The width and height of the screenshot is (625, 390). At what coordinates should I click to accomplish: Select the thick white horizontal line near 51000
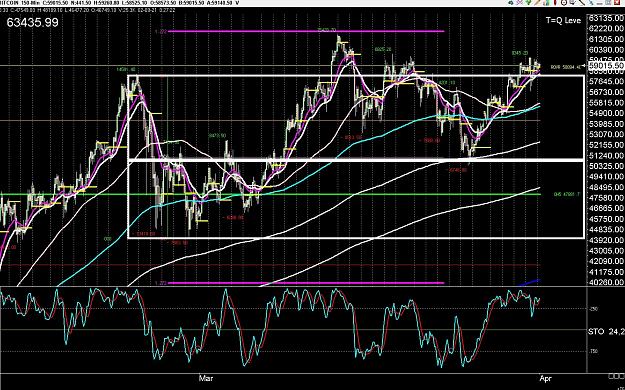point(356,160)
